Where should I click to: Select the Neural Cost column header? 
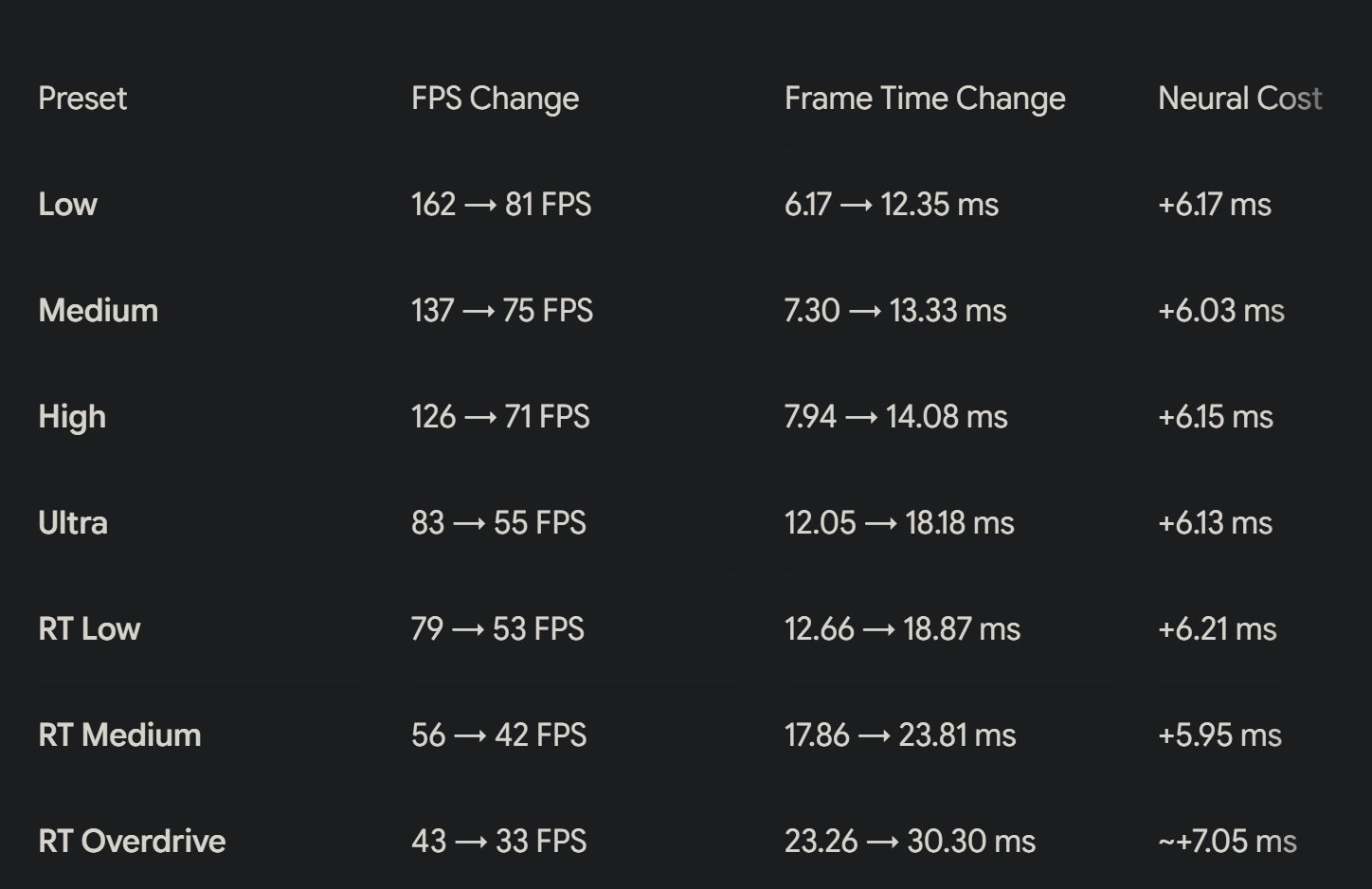point(1240,99)
